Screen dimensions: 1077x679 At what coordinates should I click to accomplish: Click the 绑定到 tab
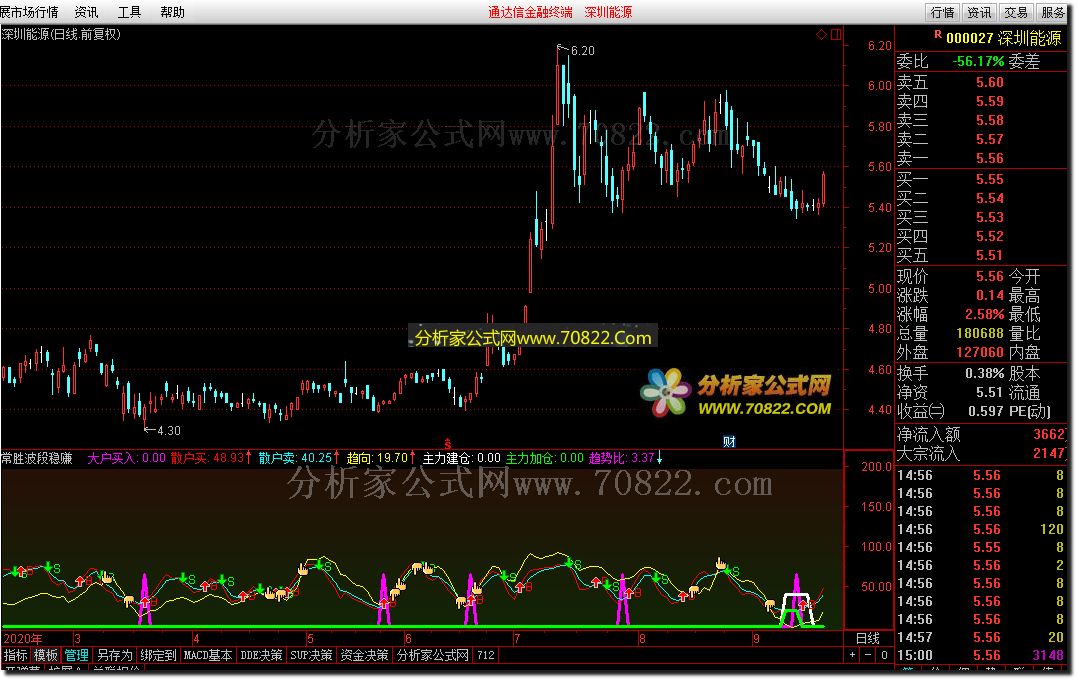(158, 655)
